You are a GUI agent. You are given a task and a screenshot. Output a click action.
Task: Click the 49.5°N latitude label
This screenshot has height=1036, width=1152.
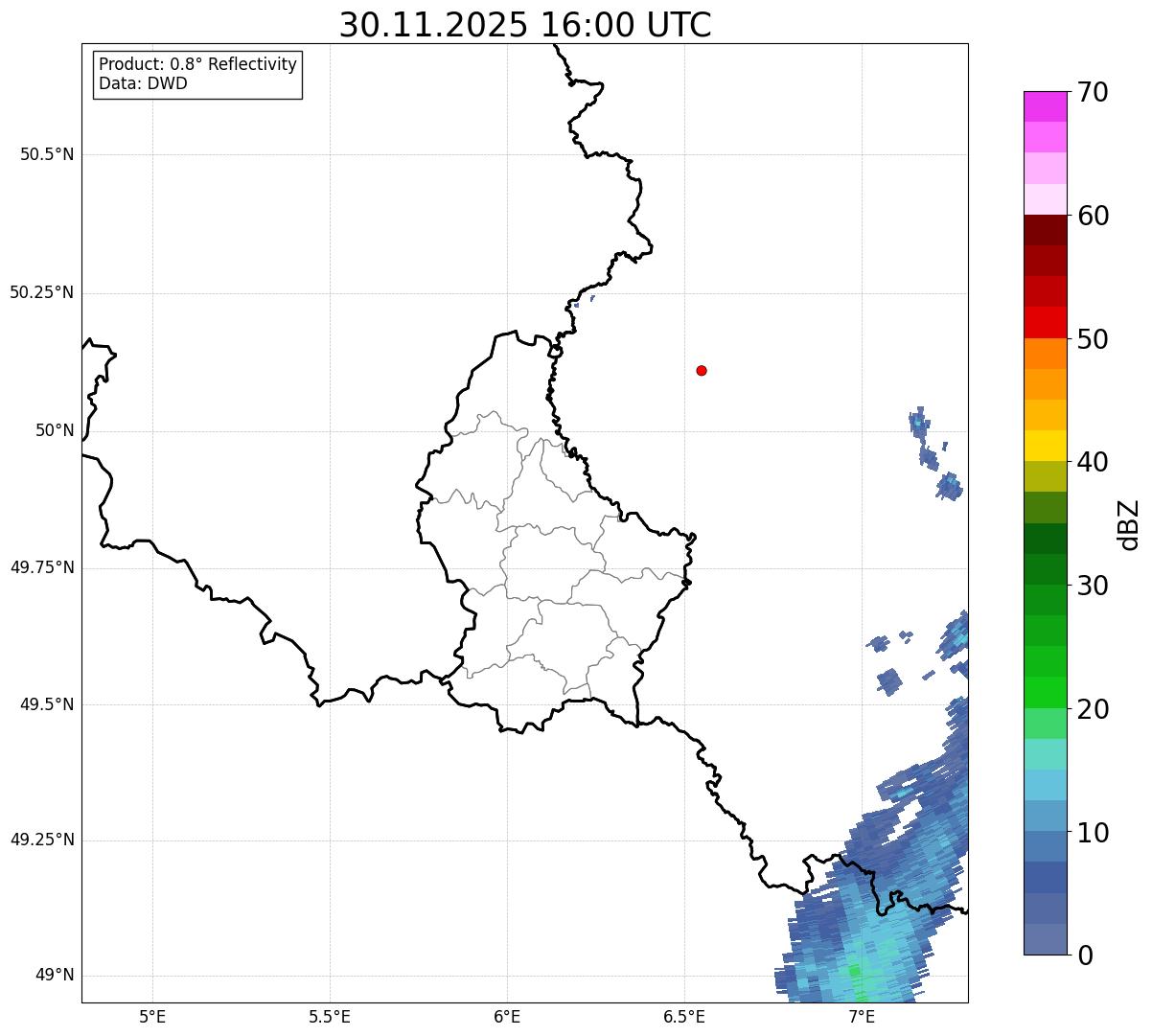[47, 704]
